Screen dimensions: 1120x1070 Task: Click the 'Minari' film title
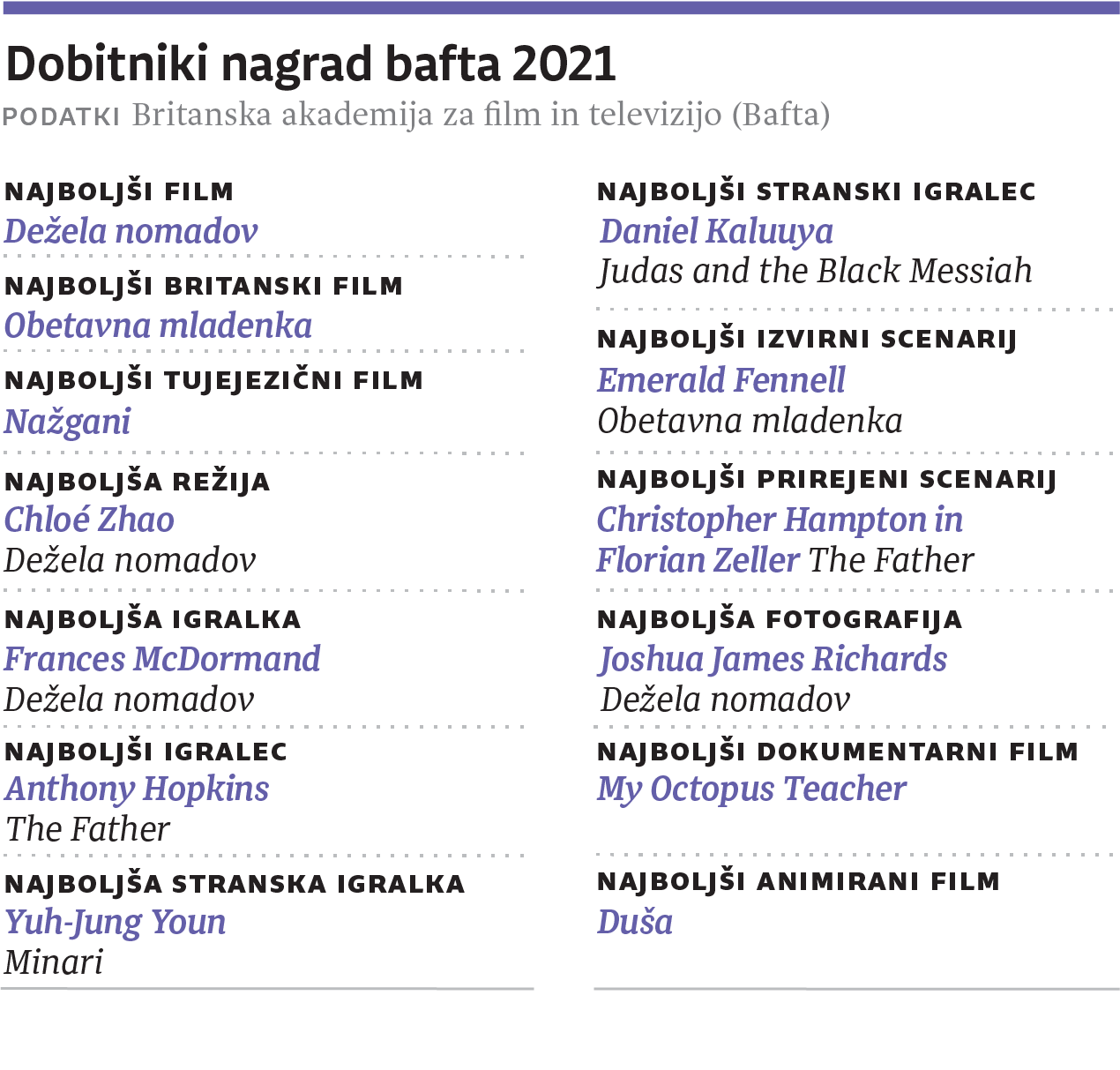click(x=54, y=962)
